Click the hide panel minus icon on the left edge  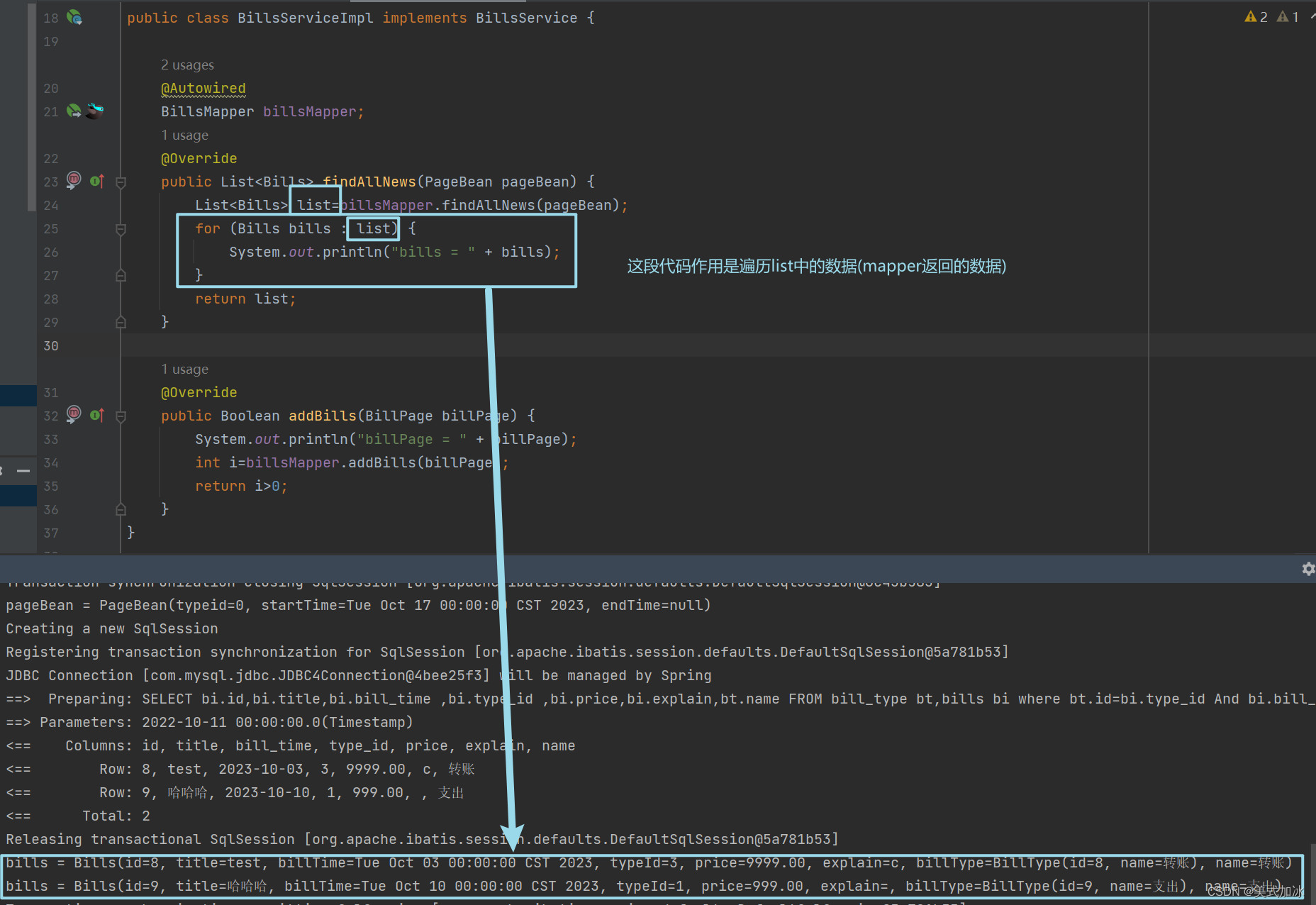[23, 470]
